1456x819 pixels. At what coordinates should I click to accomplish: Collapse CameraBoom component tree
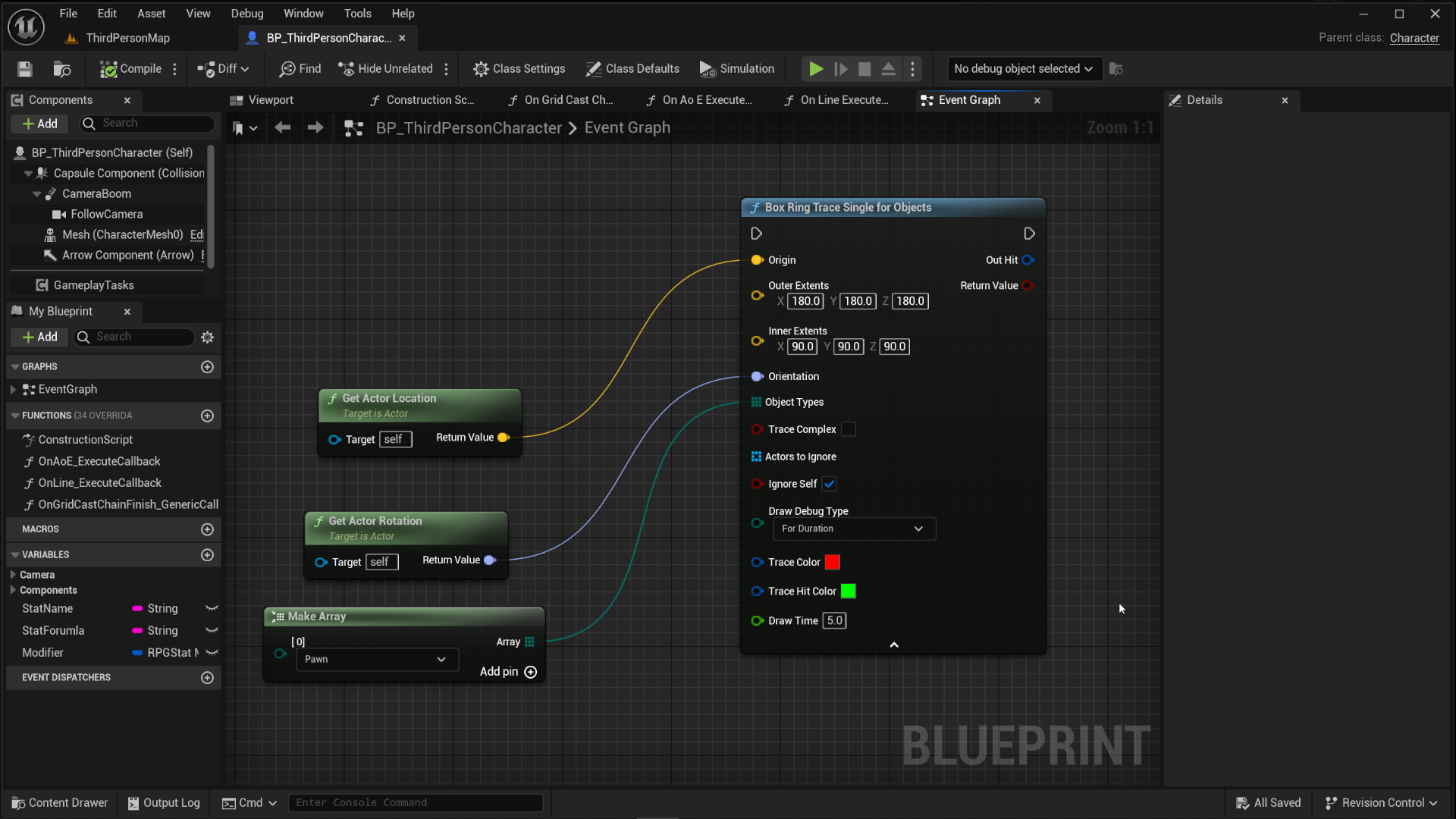[36, 194]
